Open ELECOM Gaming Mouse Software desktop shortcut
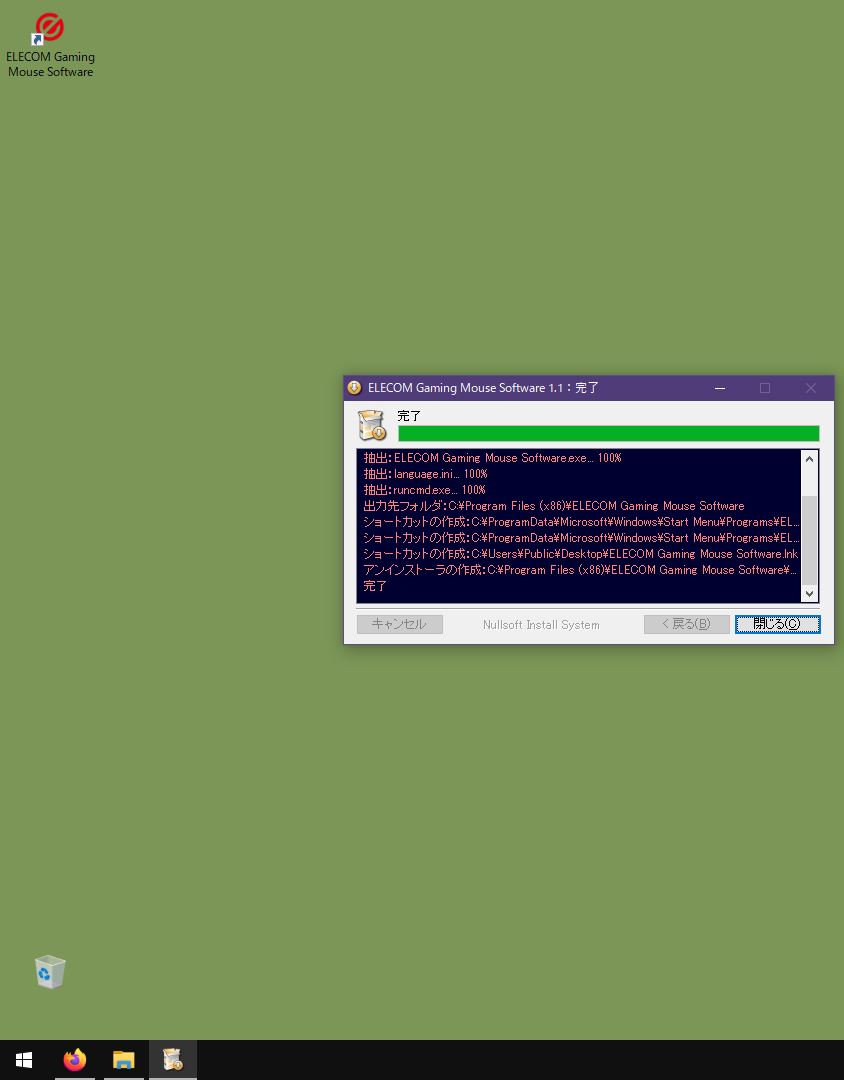 [x=50, y=45]
